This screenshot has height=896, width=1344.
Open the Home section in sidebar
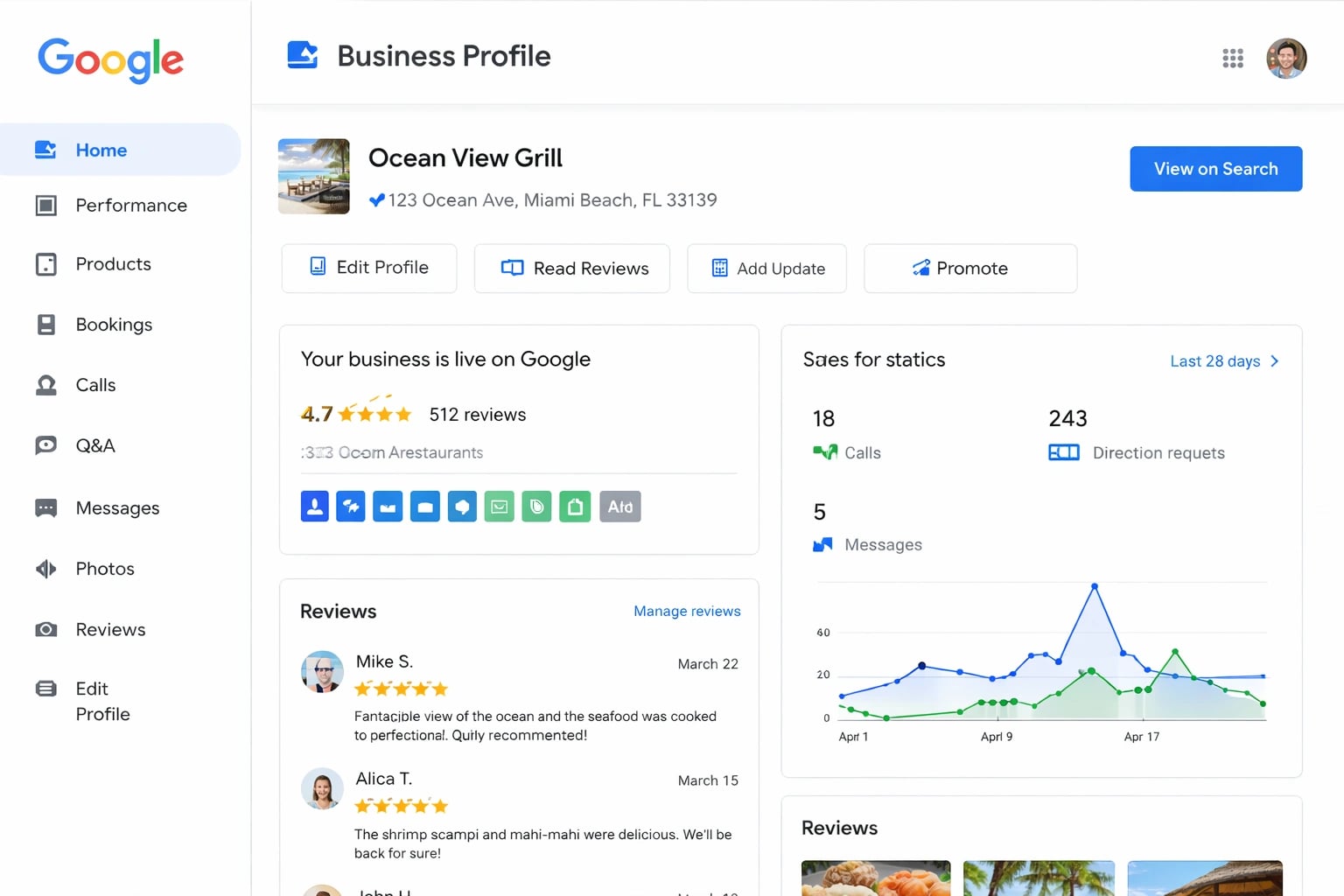[x=100, y=150]
